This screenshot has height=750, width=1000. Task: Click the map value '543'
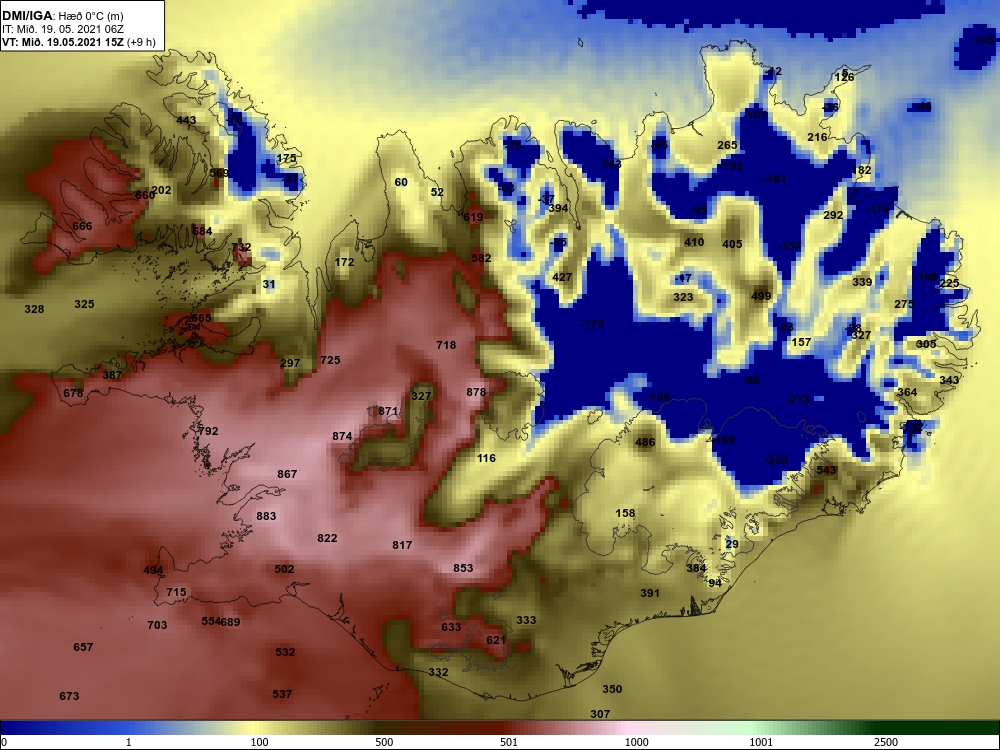[827, 470]
